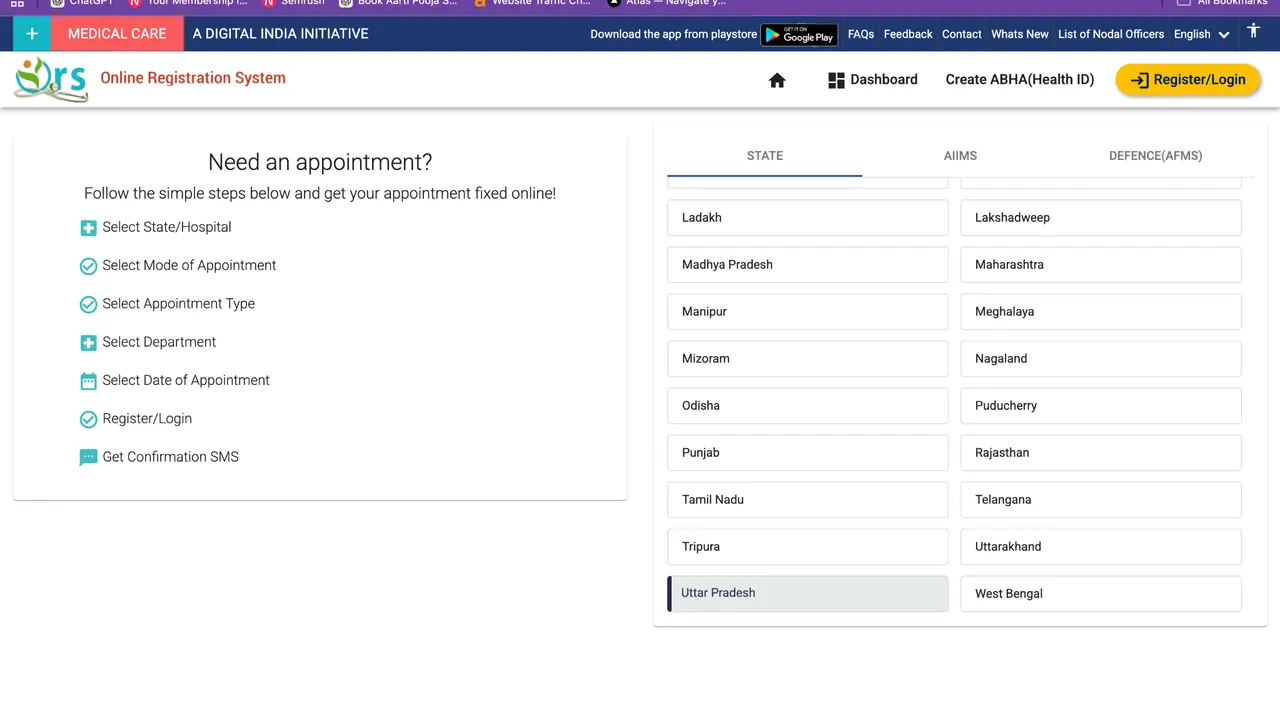Select Tripura state
Image resolution: width=1280 pixels, height=713 pixels.
(808, 547)
